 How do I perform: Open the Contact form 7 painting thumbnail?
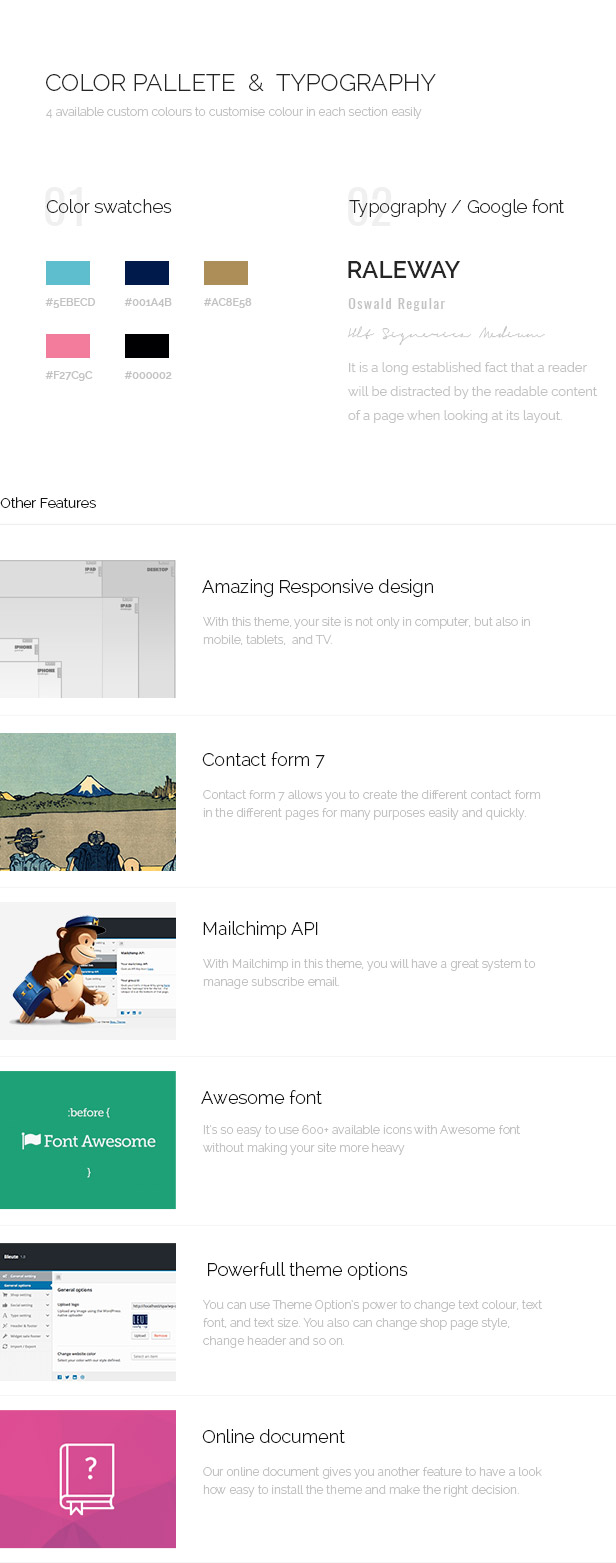[88, 802]
